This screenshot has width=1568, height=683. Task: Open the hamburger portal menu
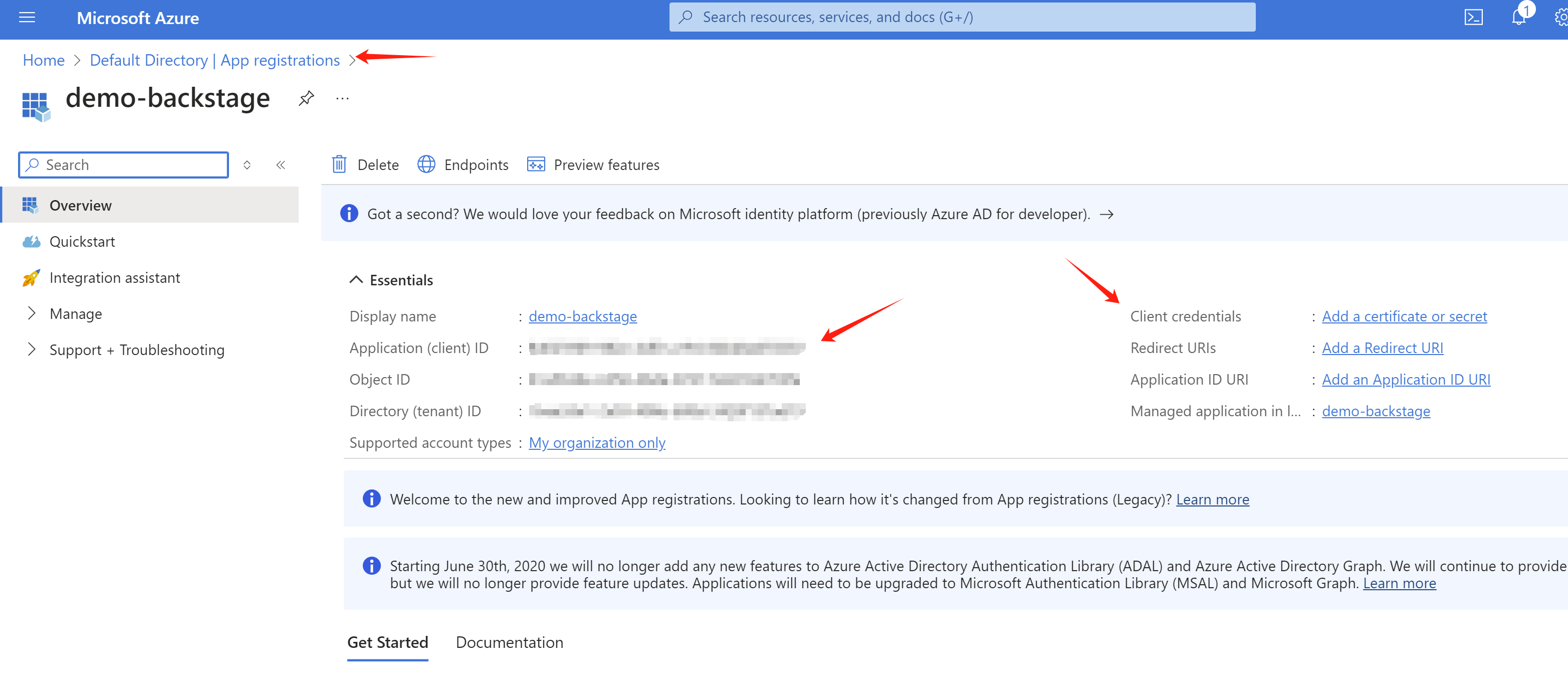pos(28,18)
